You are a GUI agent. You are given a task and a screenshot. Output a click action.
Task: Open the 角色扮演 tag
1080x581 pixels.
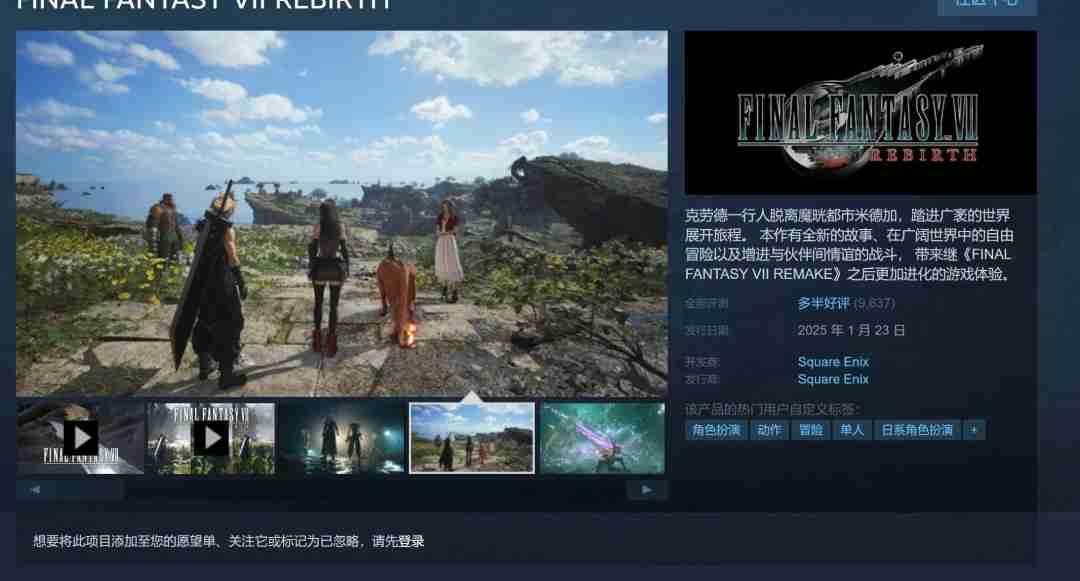(x=717, y=430)
